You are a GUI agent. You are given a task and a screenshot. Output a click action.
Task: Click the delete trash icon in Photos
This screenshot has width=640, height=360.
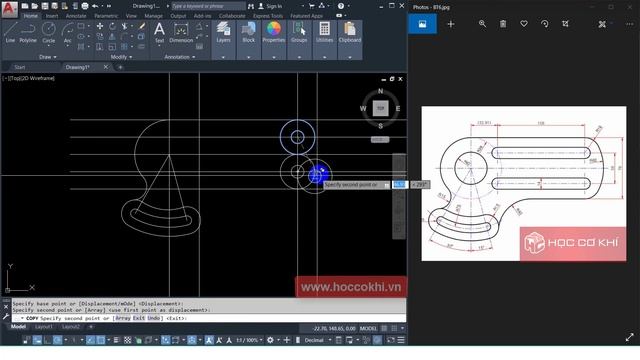[503, 24]
